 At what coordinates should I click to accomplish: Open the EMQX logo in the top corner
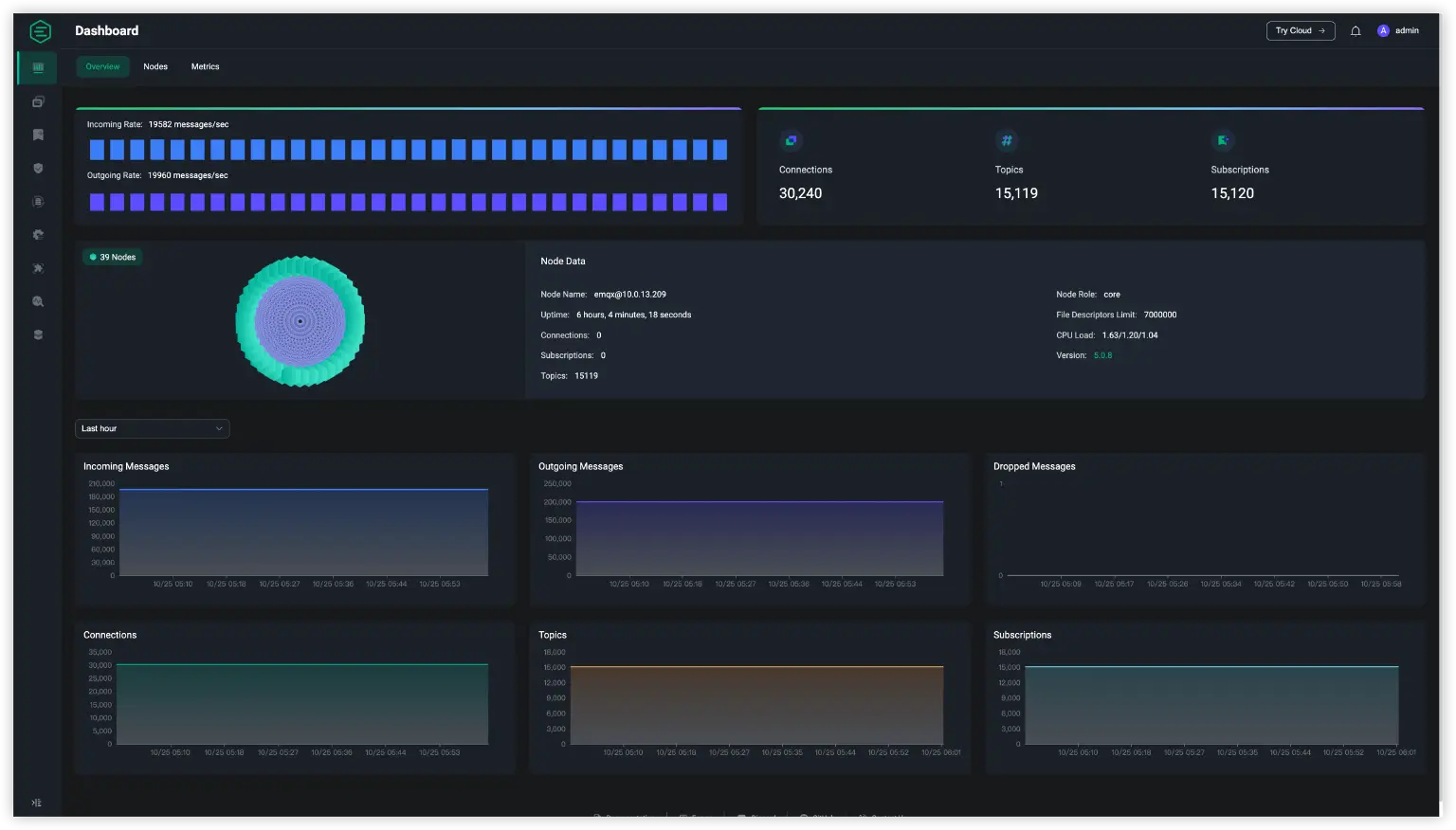point(40,30)
